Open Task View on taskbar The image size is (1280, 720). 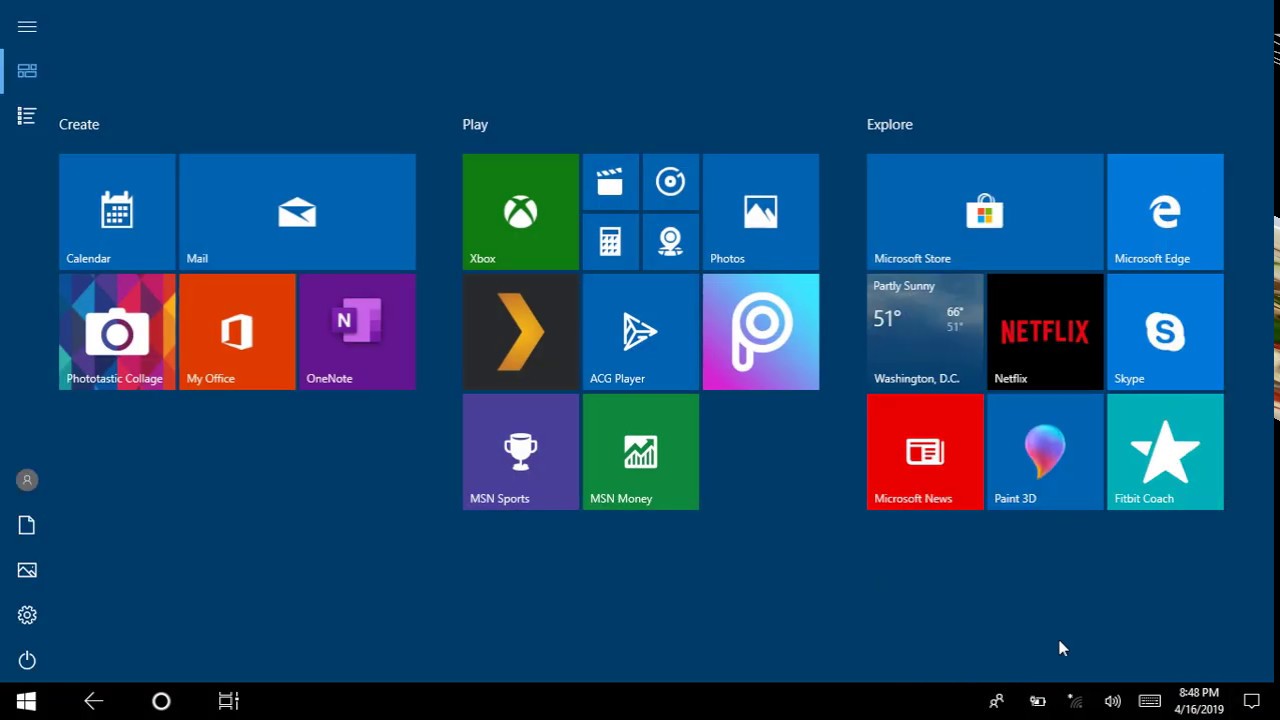pos(228,701)
